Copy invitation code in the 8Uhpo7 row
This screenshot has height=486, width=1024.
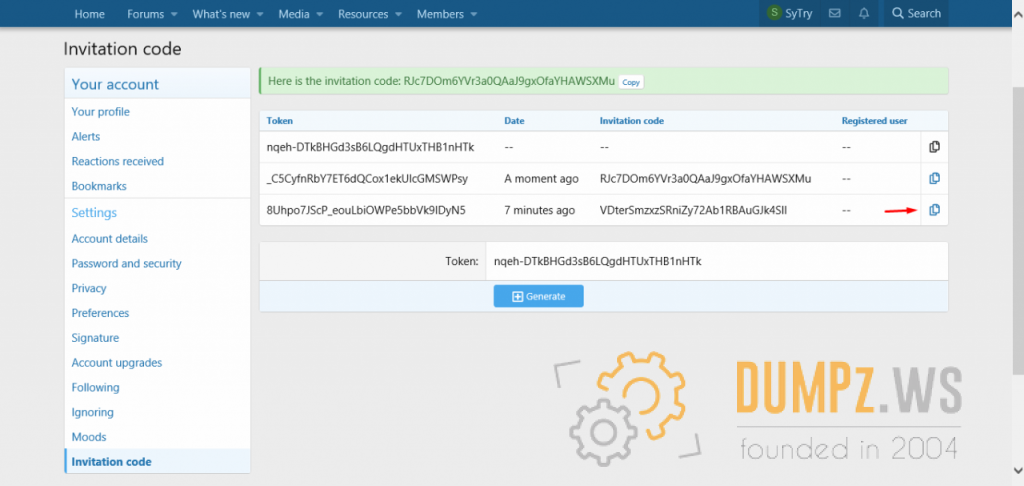point(934,210)
